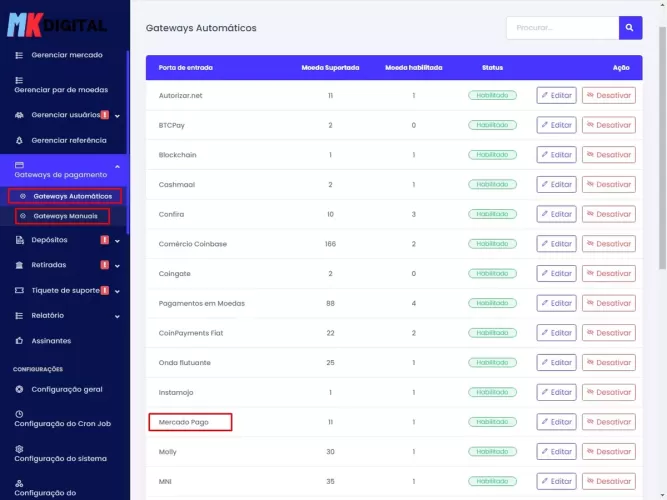
Task: Select Gateways Manuais submenu item
Action: click(65, 216)
